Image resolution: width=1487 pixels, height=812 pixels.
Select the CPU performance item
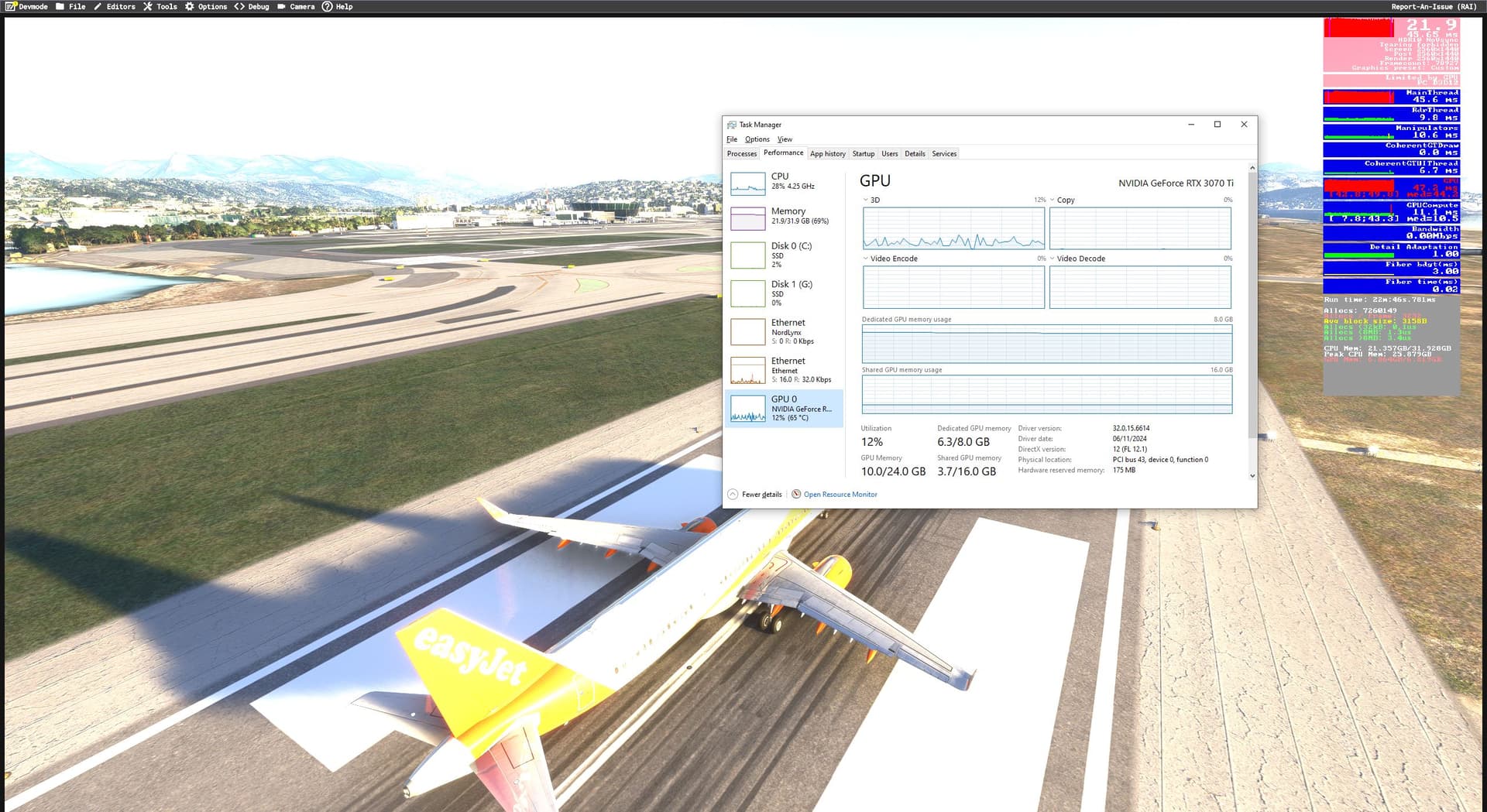(784, 183)
